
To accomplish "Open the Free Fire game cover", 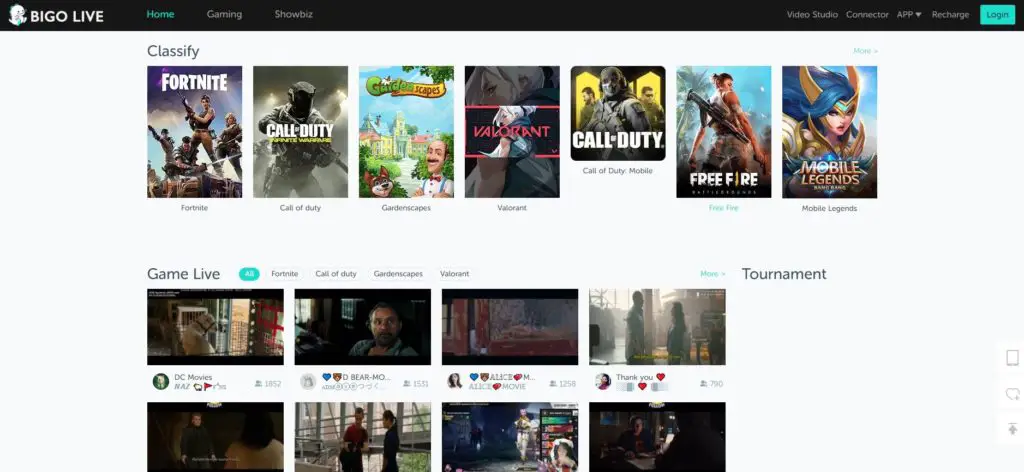I will (x=724, y=132).
